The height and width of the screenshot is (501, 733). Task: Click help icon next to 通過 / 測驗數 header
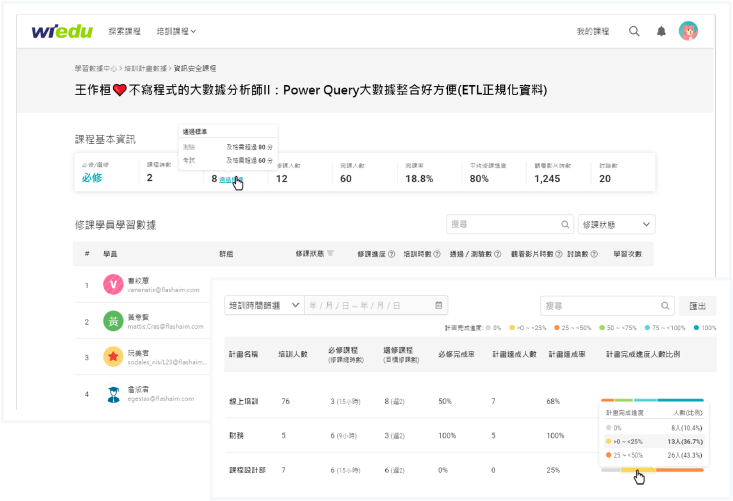[497, 254]
